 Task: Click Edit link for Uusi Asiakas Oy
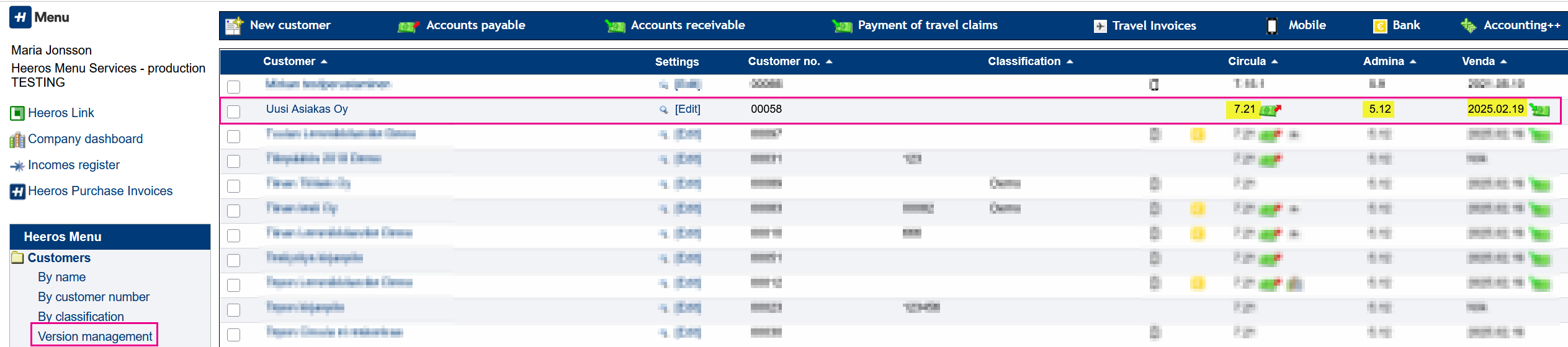pyautogui.click(x=688, y=109)
